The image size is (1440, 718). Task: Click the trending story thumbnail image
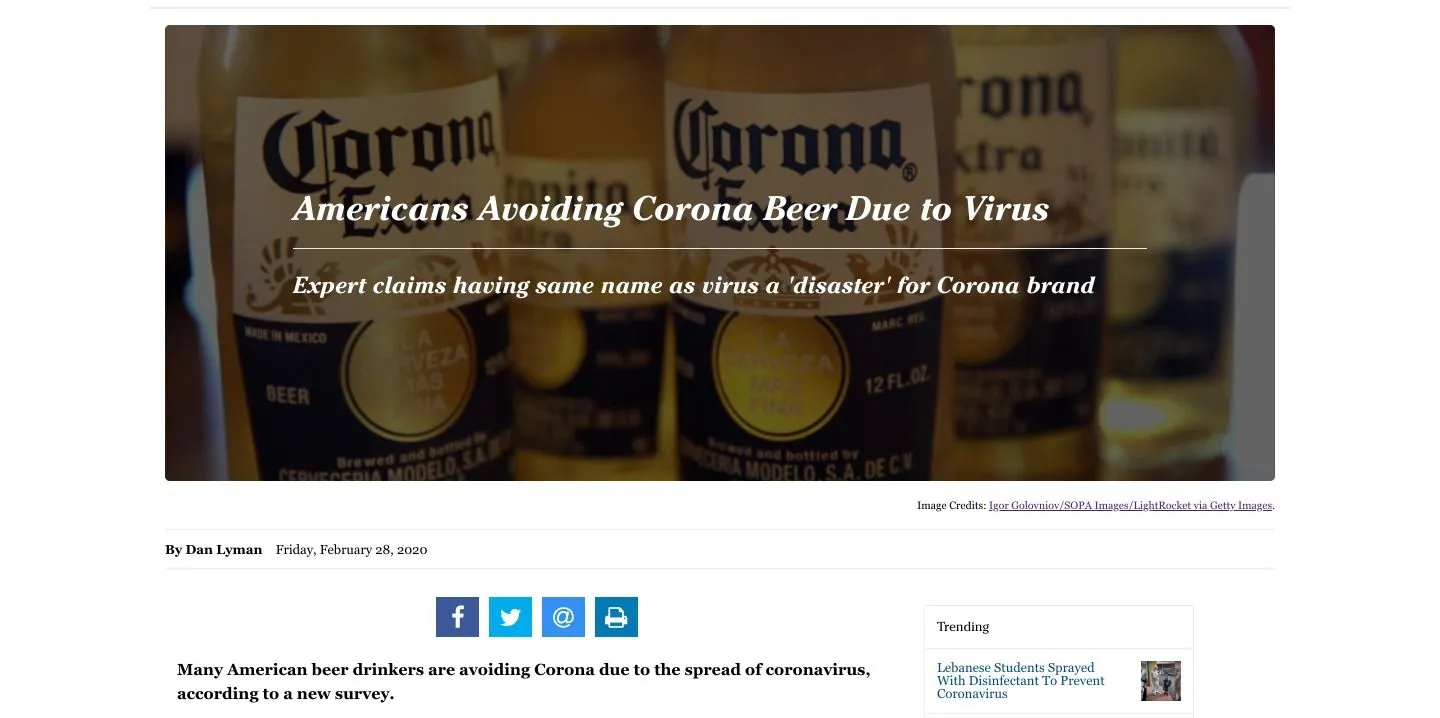(x=1160, y=681)
